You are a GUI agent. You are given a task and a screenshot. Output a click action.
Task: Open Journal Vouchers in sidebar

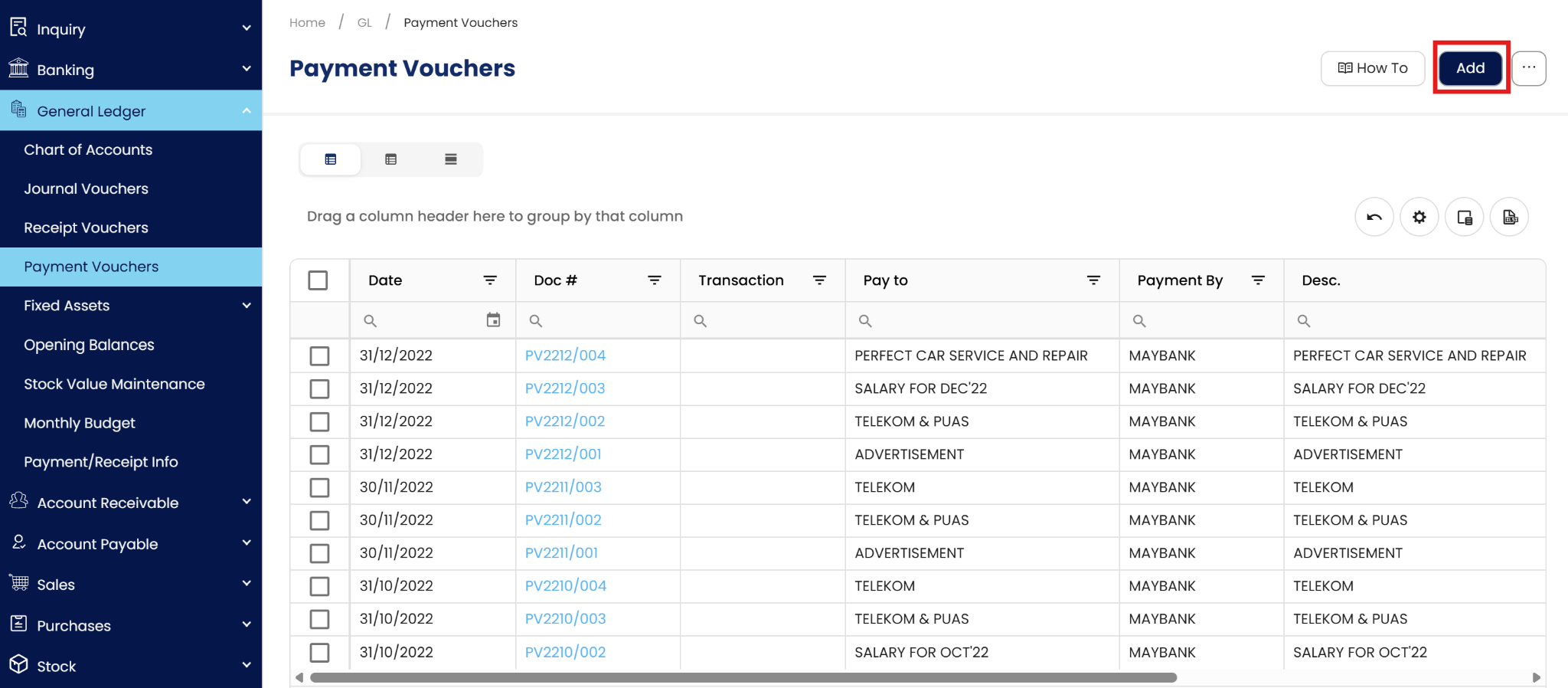click(87, 188)
